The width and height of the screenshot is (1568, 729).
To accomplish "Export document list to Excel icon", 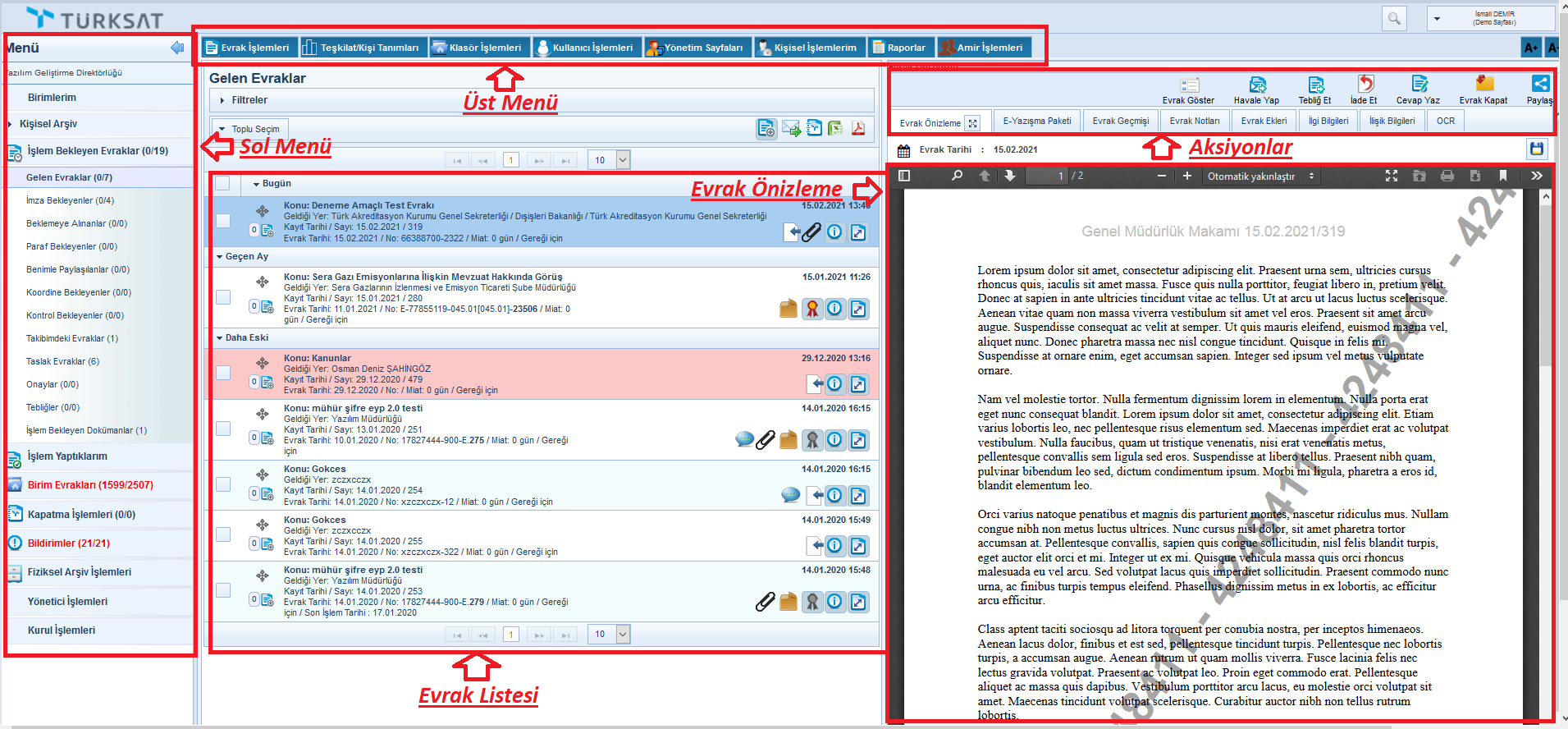I will pyautogui.click(x=835, y=128).
